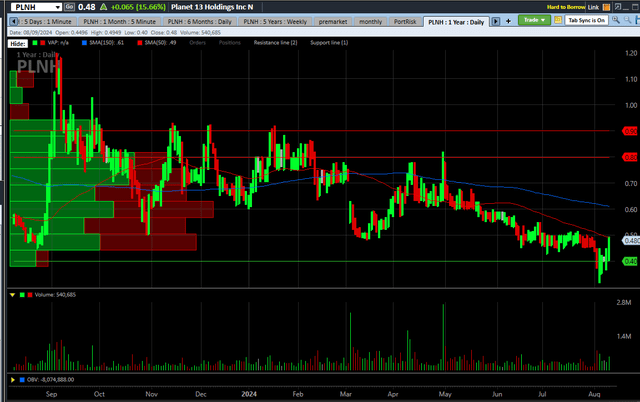Toggle the Tab Sync is On button

(x=586, y=20)
